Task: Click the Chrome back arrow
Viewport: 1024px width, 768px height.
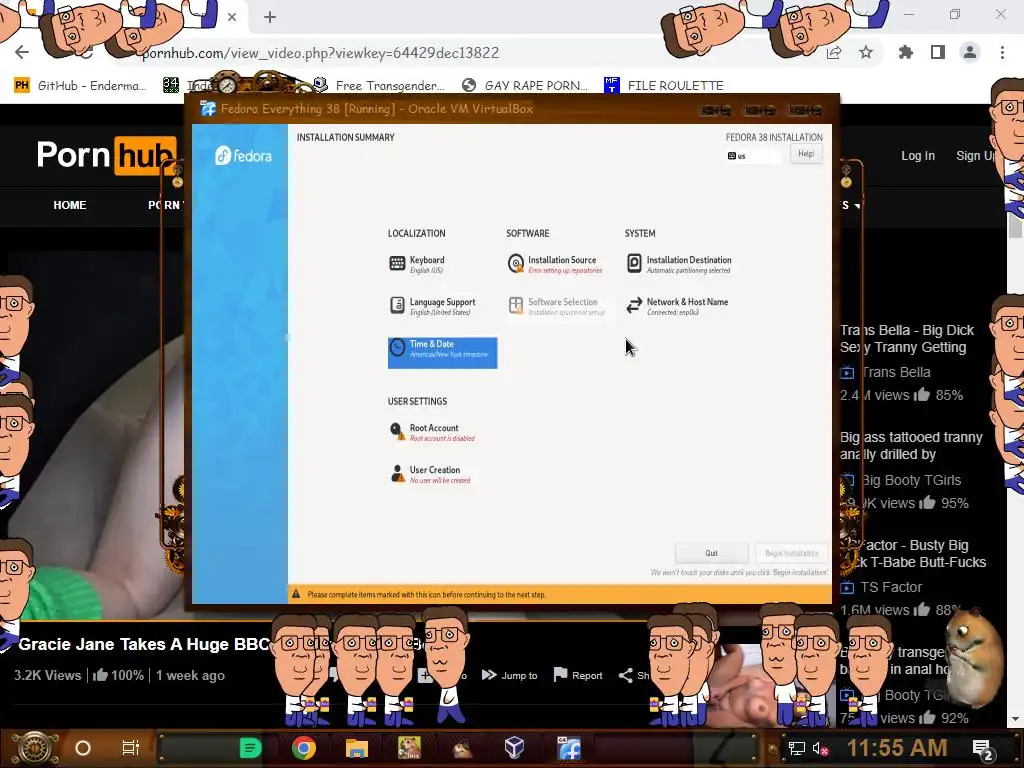Action: pyautogui.click(x=22, y=52)
